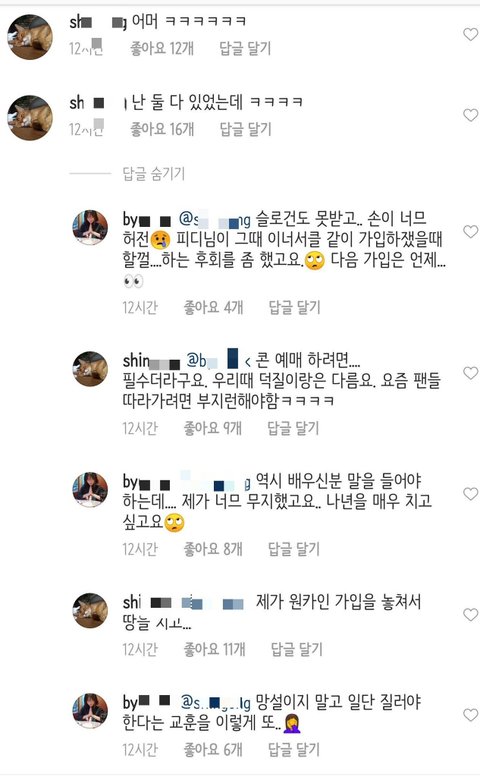Open the 'shin' username on '콘 예매' comment

pyautogui.click(x=151, y=360)
